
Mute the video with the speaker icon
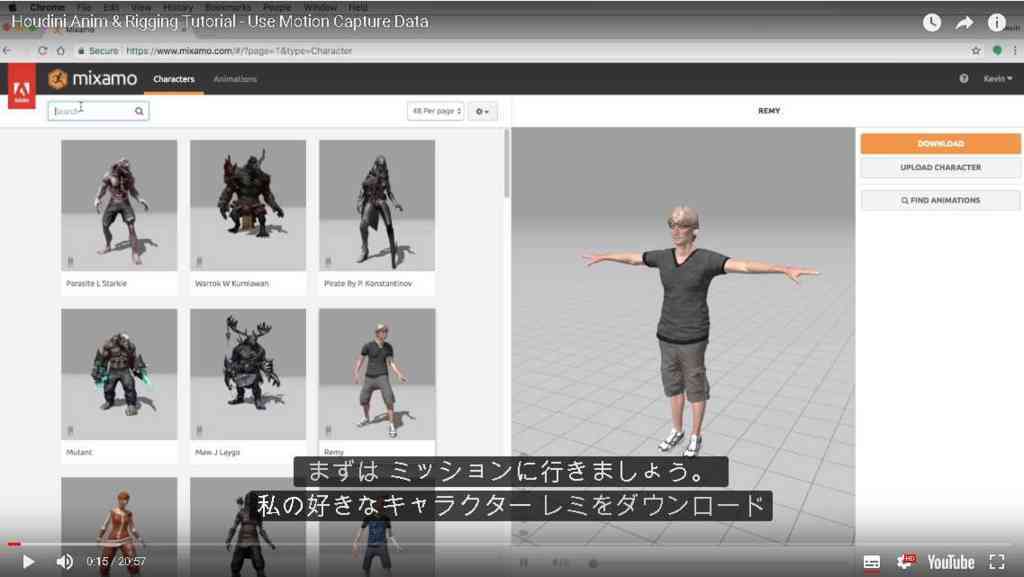pos(64,561)
